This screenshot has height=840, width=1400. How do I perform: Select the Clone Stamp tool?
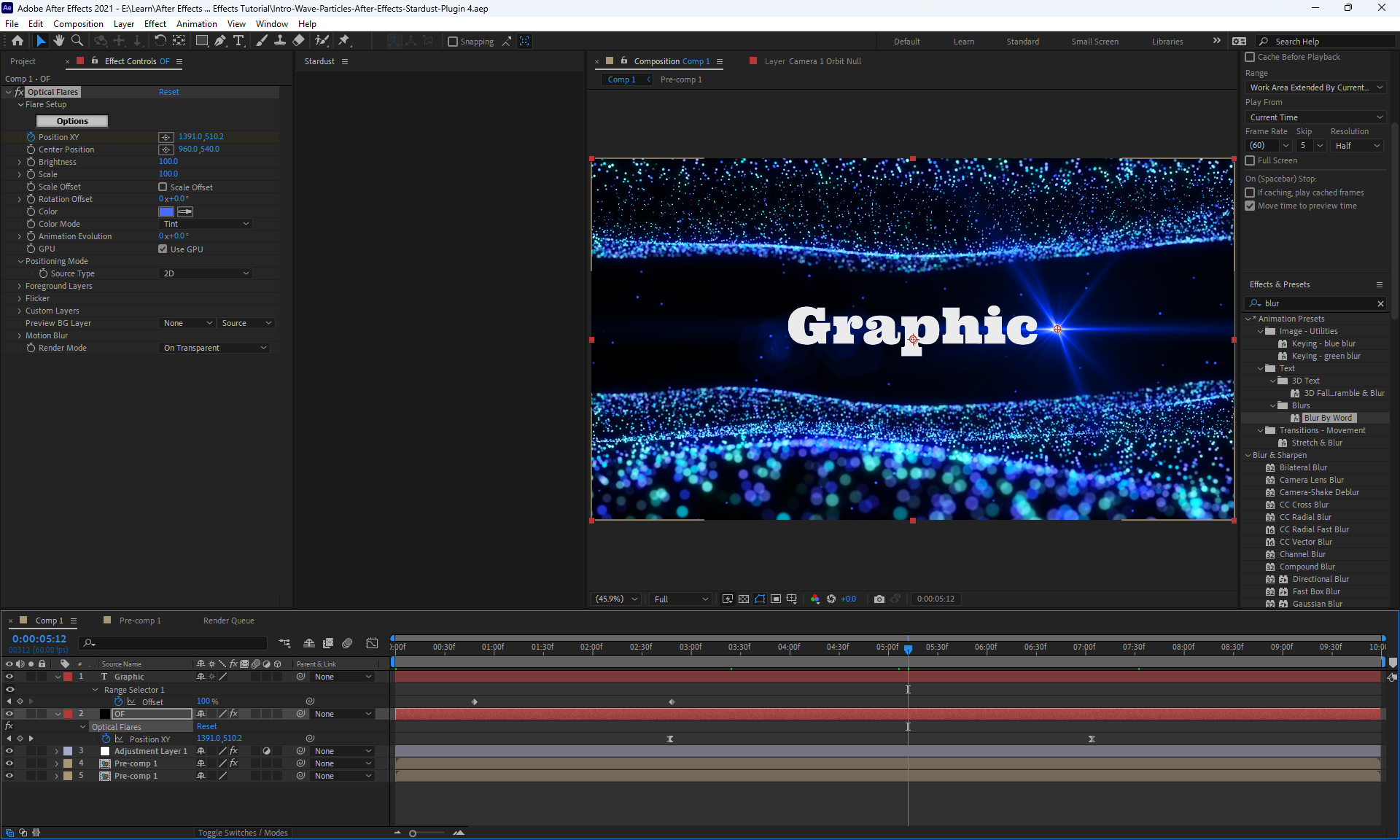click(x=279, y=41)
